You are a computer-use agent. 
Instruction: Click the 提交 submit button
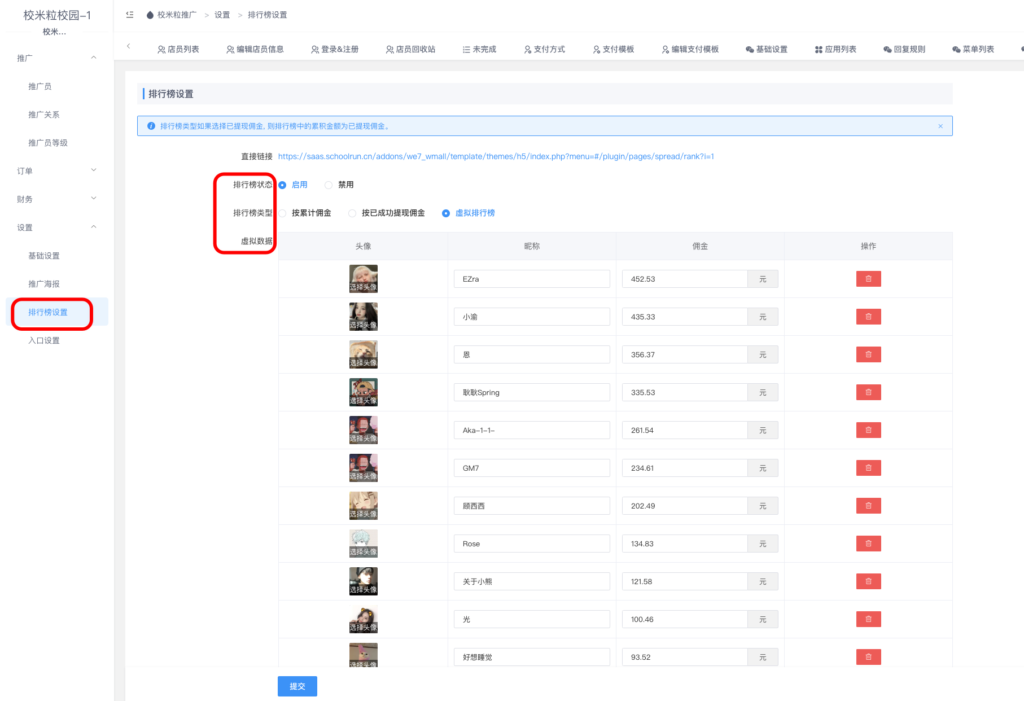[x=297, y=686]
